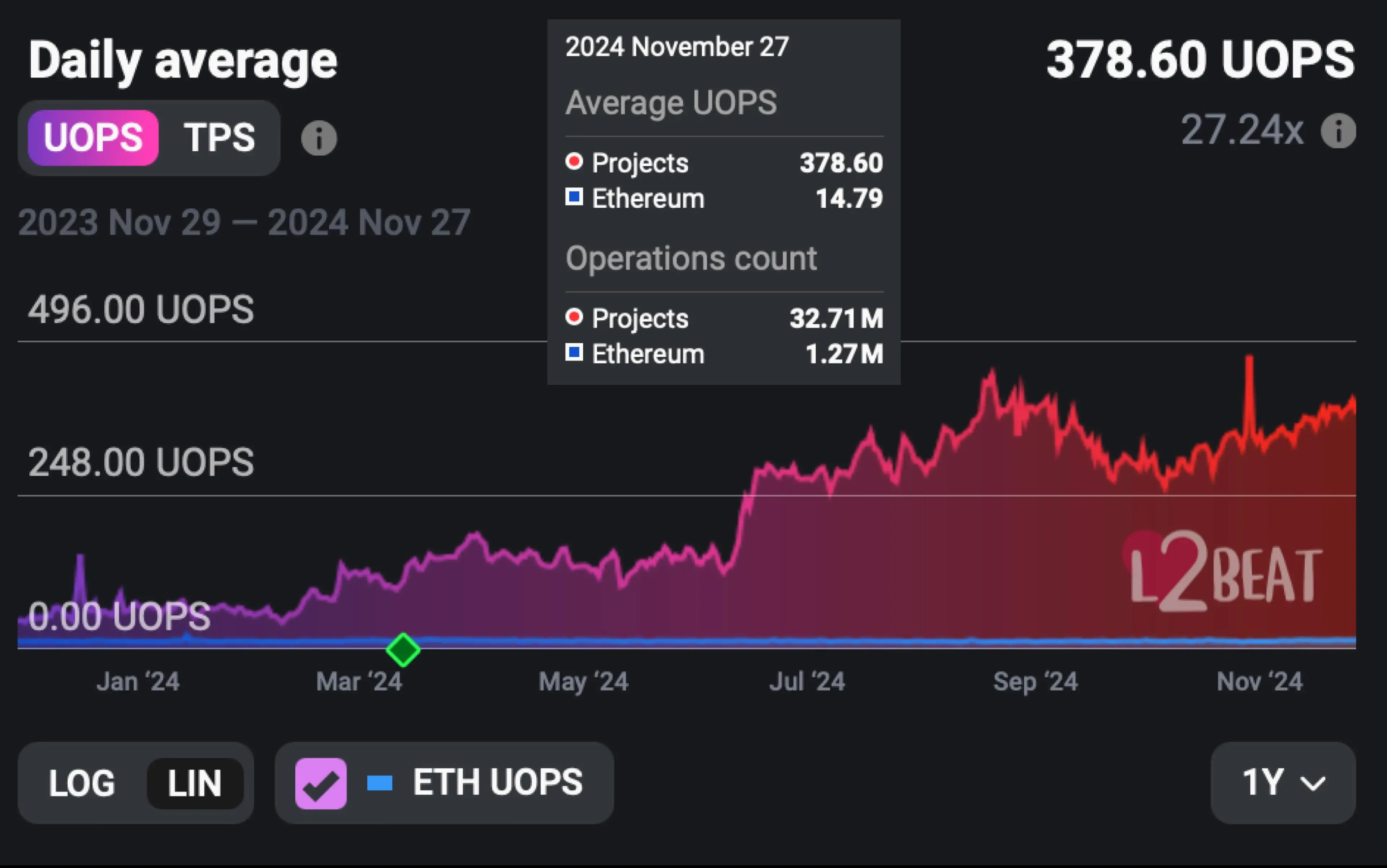The image size is (1387, 868).
Task: Click the chevron arrow next to 1Y
Action: click(1312, 783)
